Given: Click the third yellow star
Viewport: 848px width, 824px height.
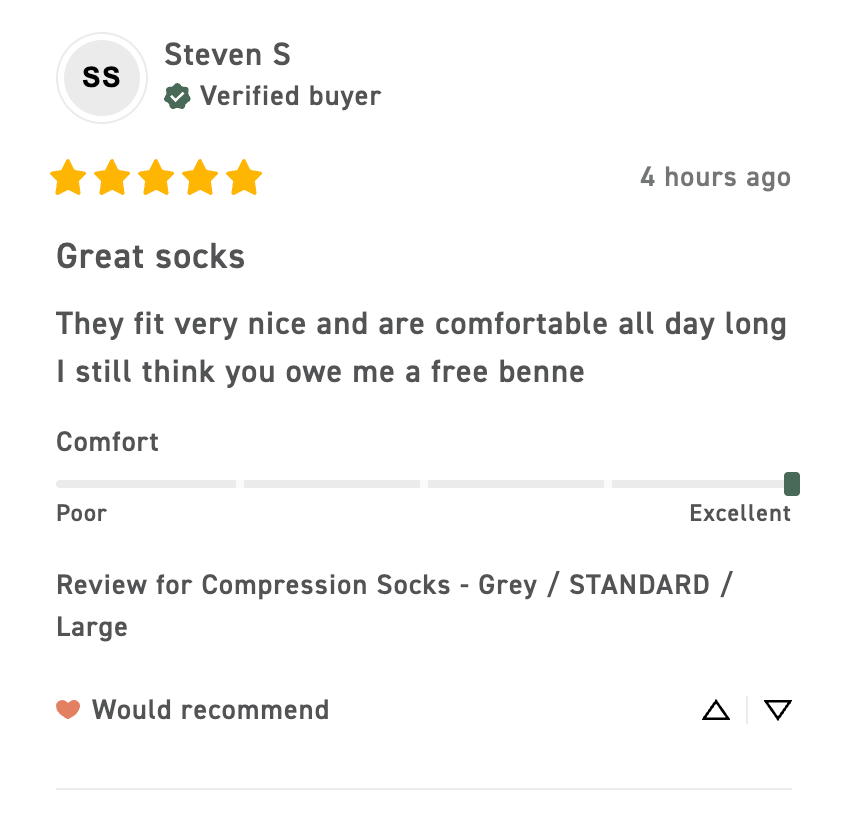Looking at the screenshot, I should click(157, 179).
